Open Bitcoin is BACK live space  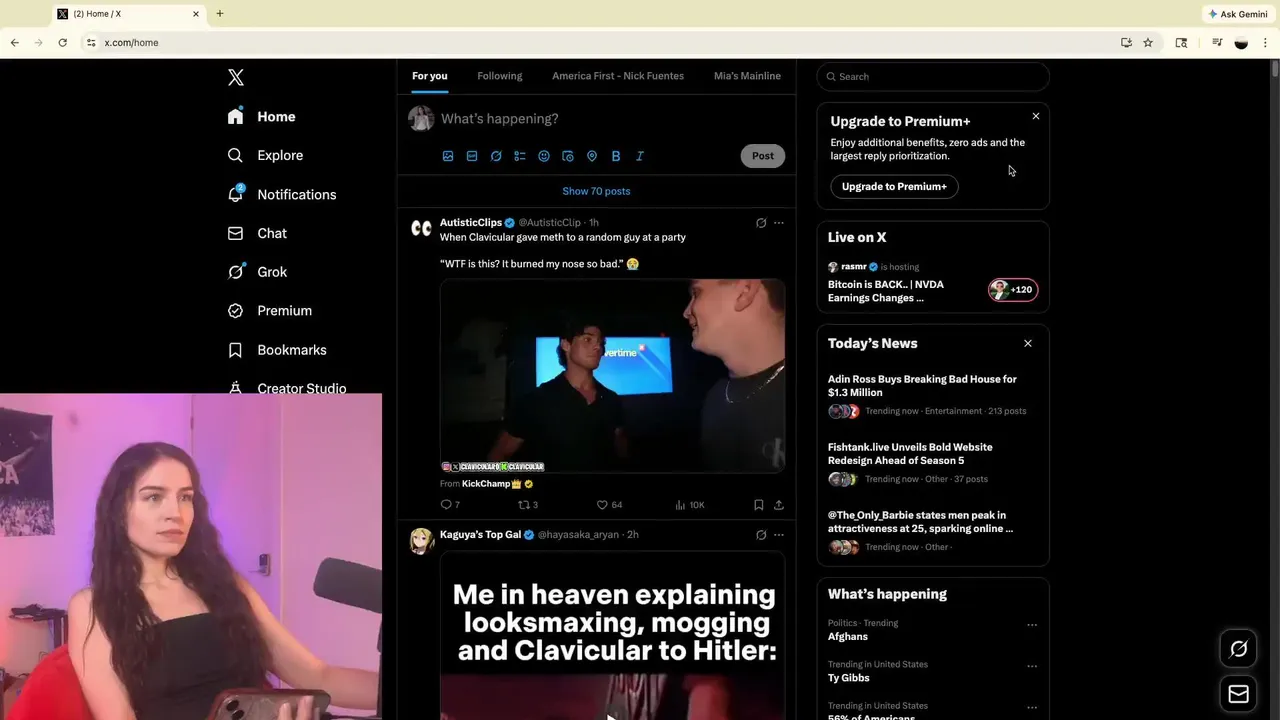(x=886, y=291)
